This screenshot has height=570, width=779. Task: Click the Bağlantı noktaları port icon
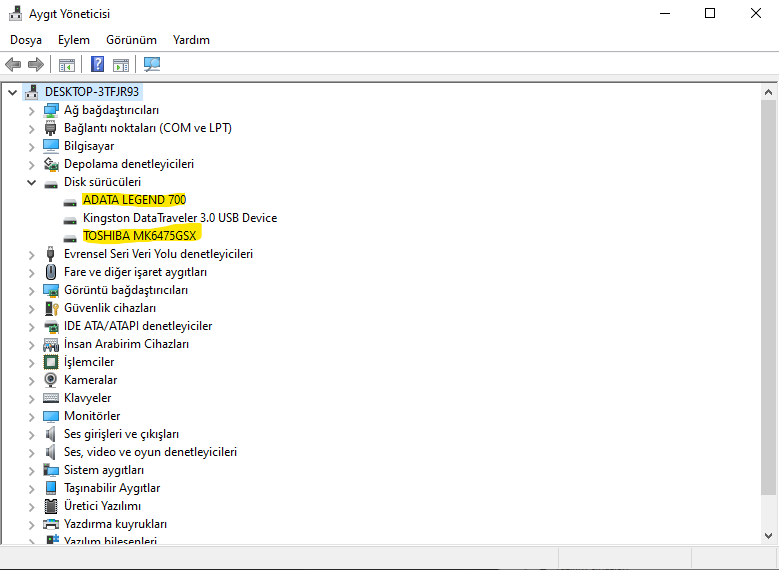[x=51, y=128]
